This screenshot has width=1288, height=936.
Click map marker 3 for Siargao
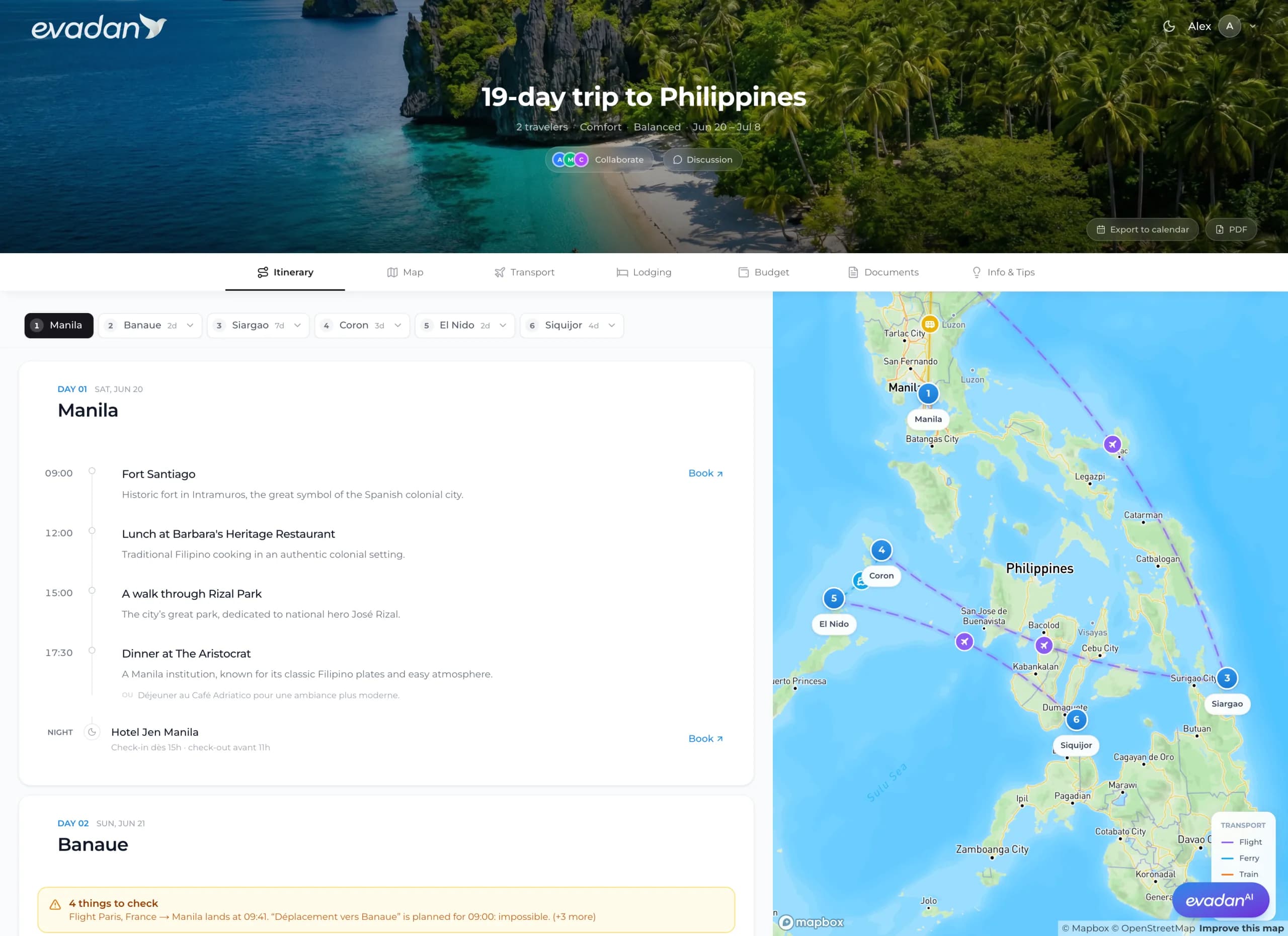click(x=1227, y=677)
